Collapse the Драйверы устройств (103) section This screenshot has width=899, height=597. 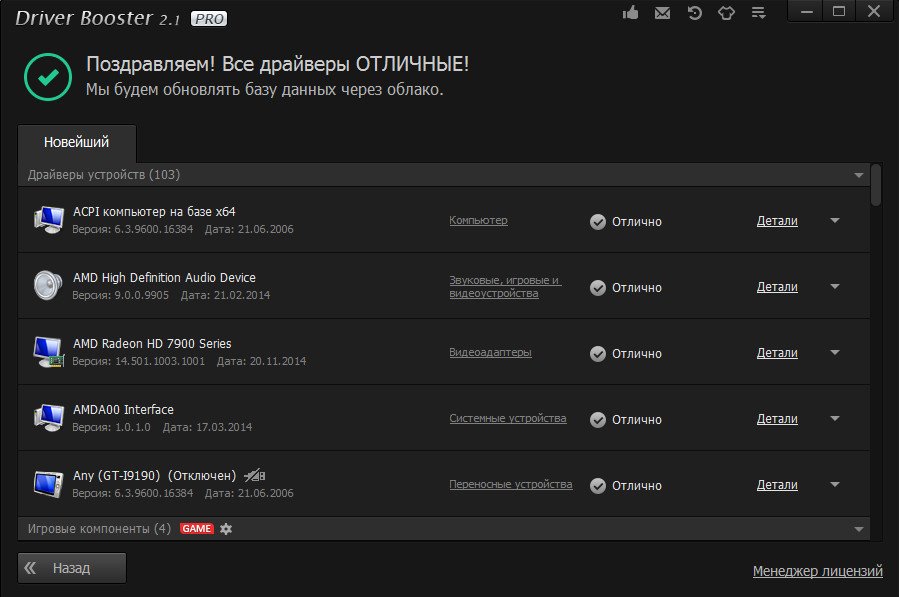pyautogui.click(x=858, y=175)
